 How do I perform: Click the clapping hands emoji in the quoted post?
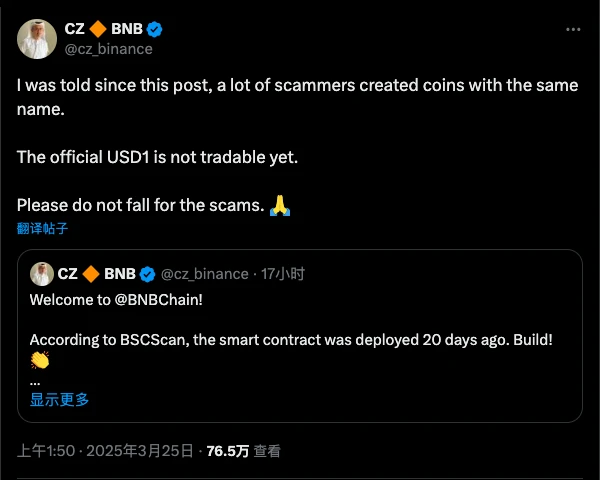[40, 360]
